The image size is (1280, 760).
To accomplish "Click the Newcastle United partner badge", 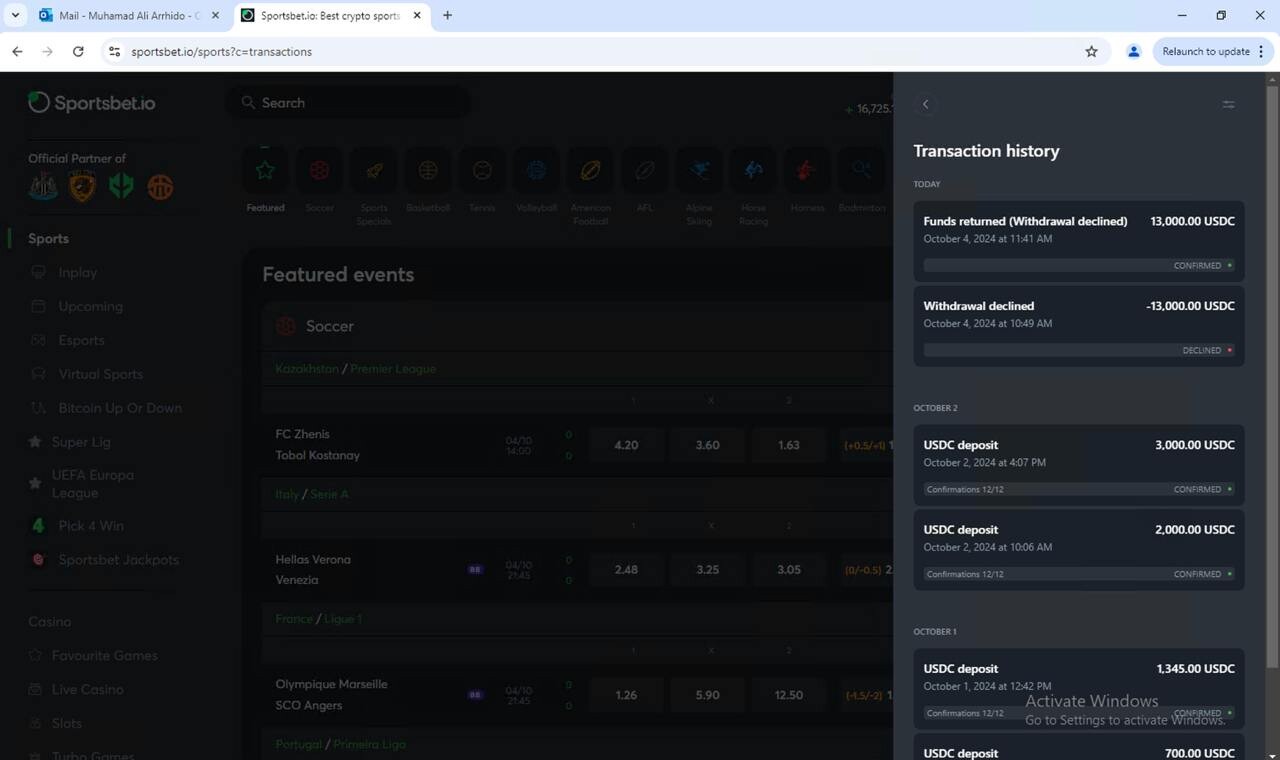I will 43,187.
